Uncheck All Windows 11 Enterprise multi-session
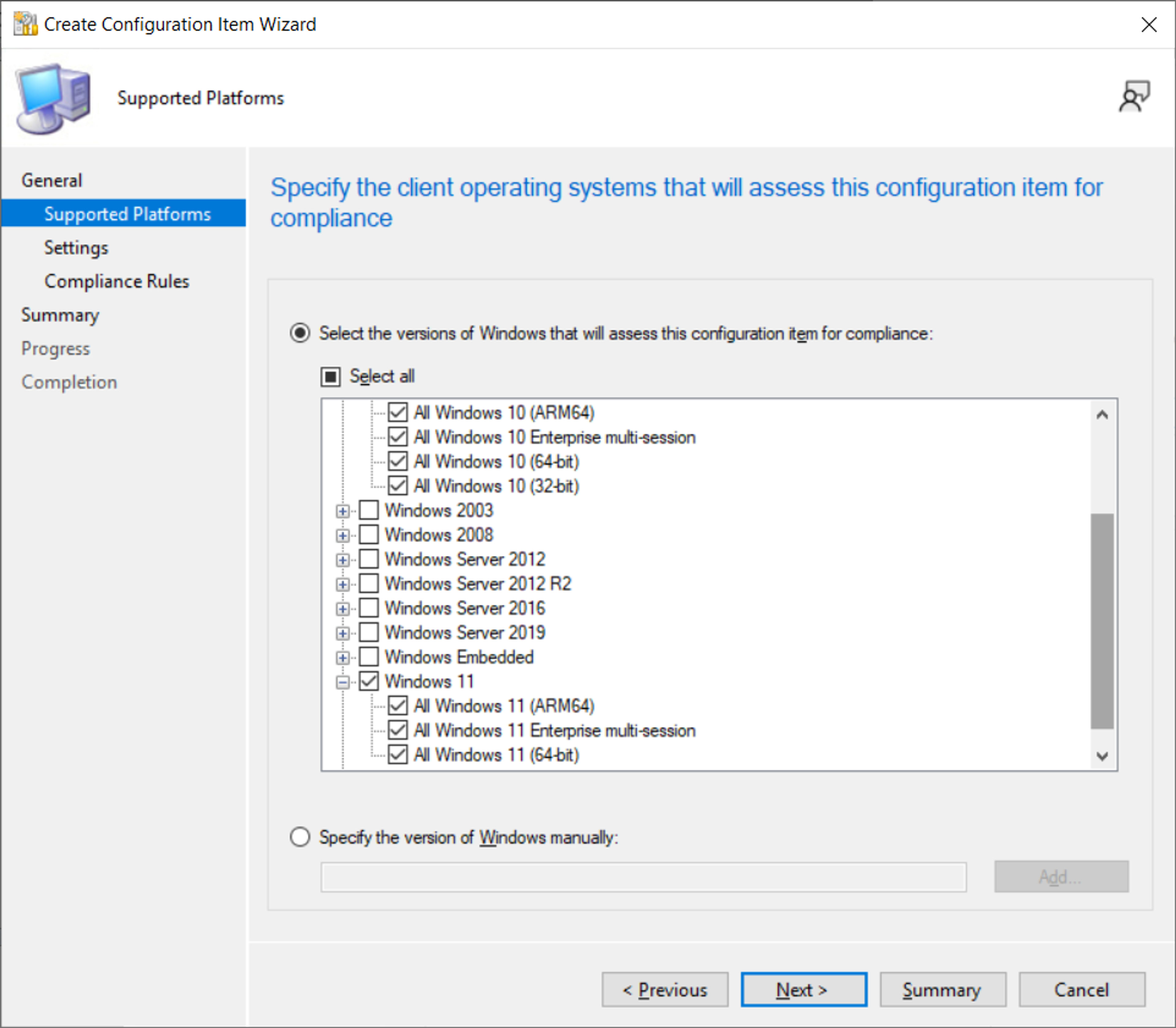Viewport: 1176px width, 1028px height. (398, 730)
